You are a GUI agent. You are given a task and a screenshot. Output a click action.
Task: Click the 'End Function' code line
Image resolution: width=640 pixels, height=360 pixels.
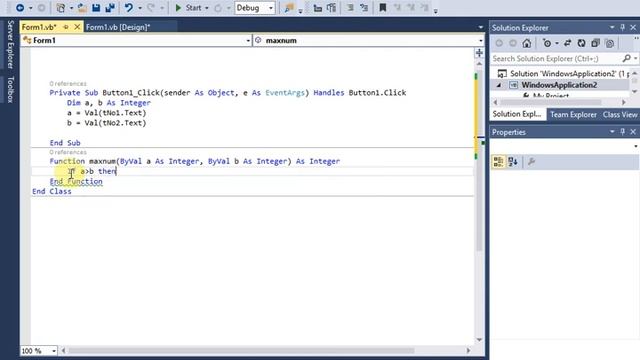coord(76,182)
